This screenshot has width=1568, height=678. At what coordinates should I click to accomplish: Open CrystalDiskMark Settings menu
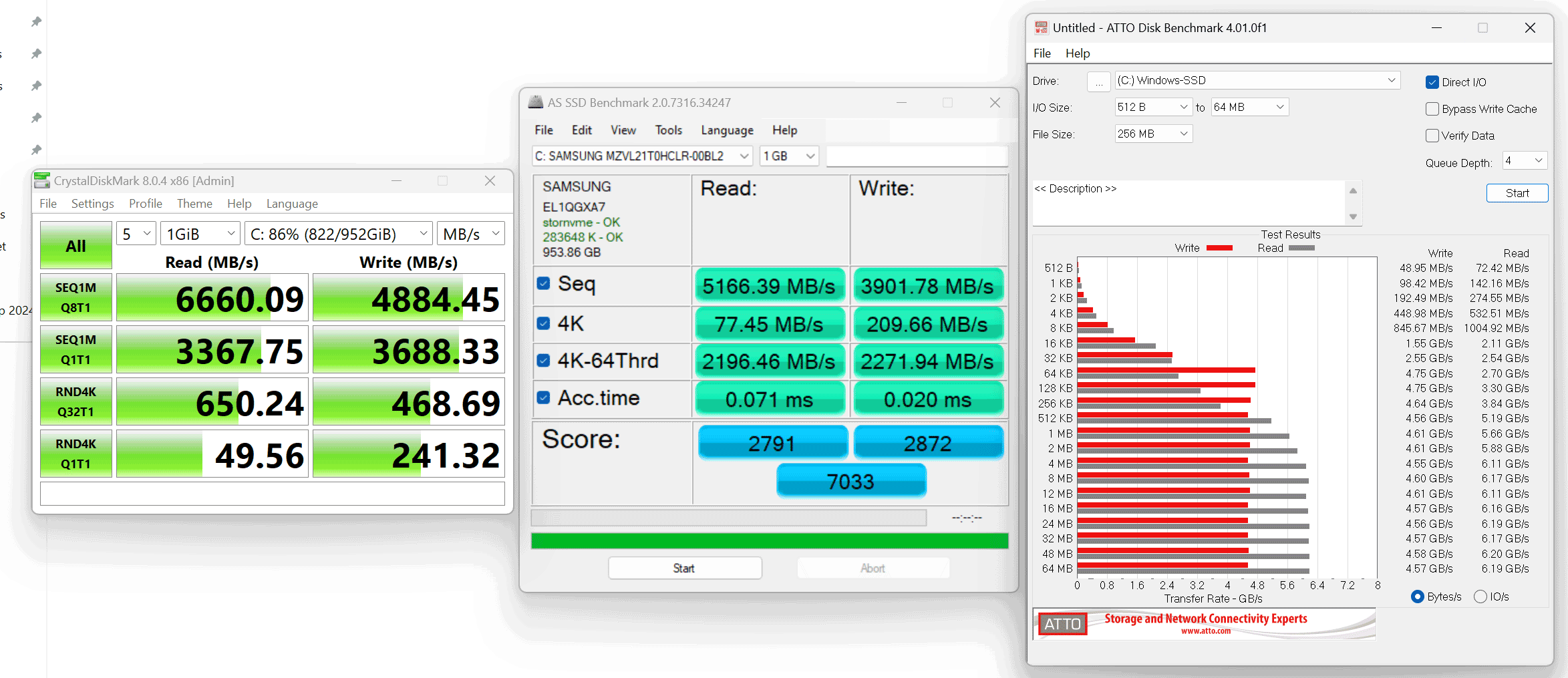click(93, 203)
